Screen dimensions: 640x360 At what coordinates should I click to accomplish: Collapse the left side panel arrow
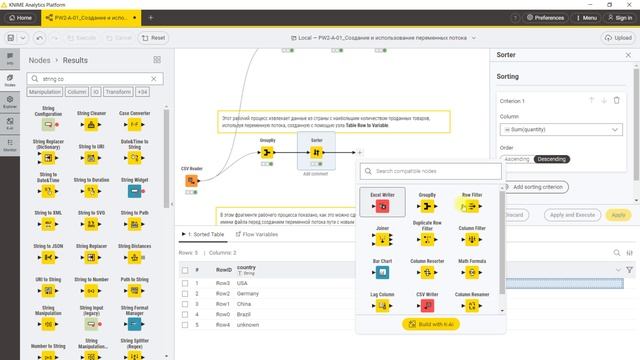click(172, 204)
